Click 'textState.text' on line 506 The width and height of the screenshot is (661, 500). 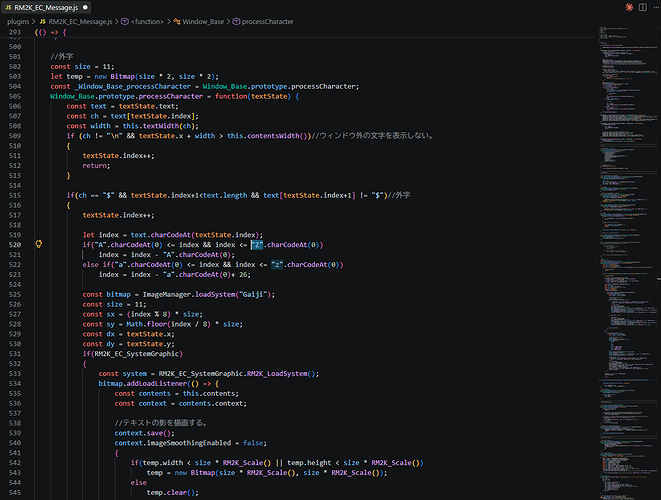(148, 106)
